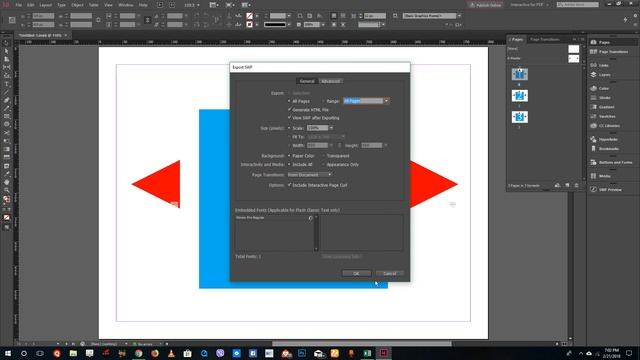The width and height of the screenshot is (640, 360).
Task: Select the Transparent background radio button
Action: tap(323, 156)
